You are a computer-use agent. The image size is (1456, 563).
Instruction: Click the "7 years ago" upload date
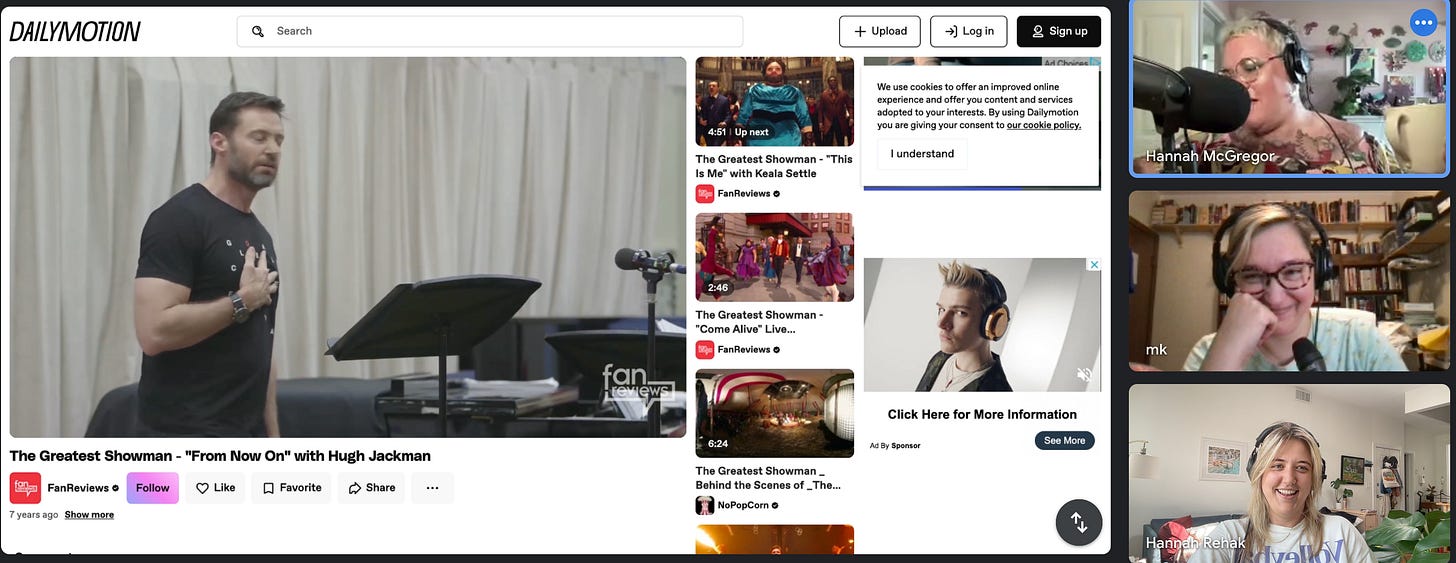[x=34, y=515]
